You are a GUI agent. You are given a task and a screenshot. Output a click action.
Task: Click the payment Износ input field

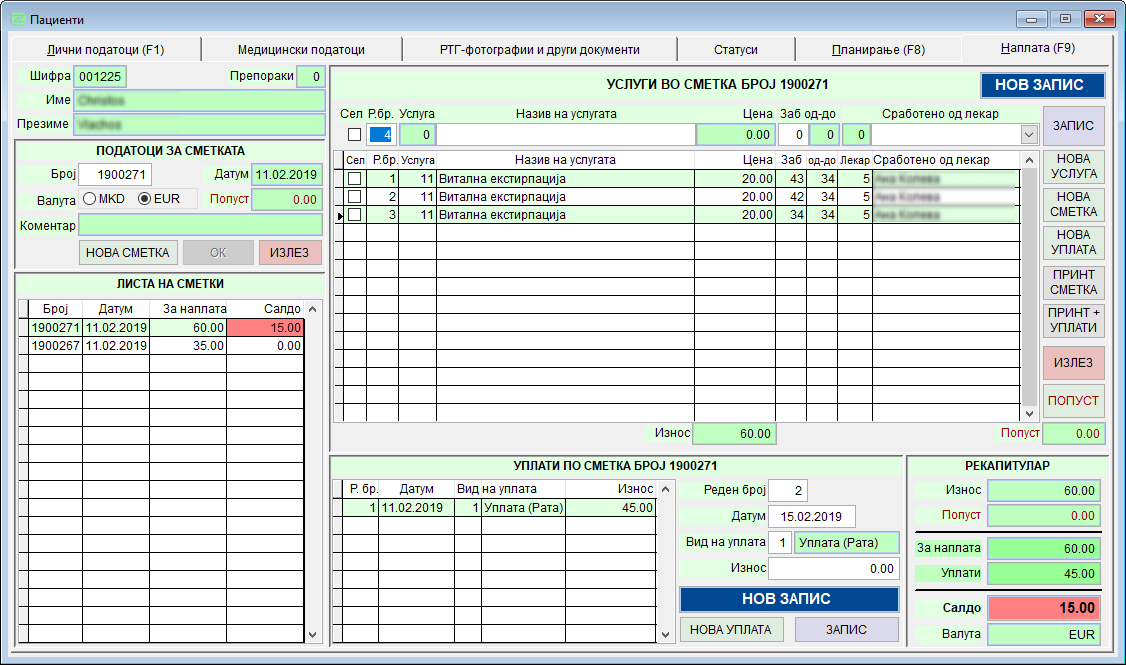[833, 568]
